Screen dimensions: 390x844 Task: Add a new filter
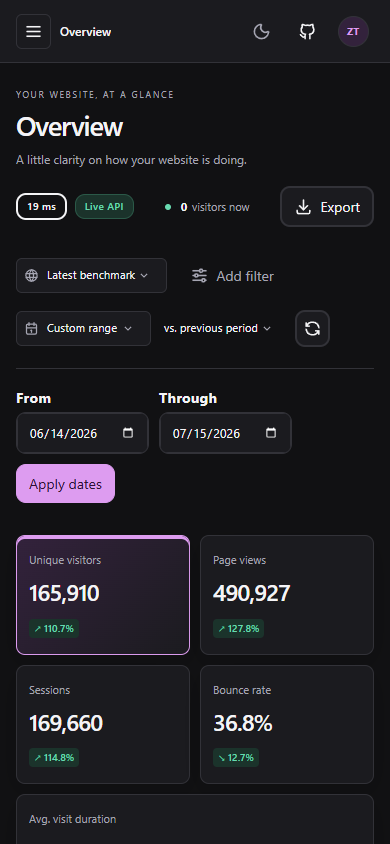232,276
